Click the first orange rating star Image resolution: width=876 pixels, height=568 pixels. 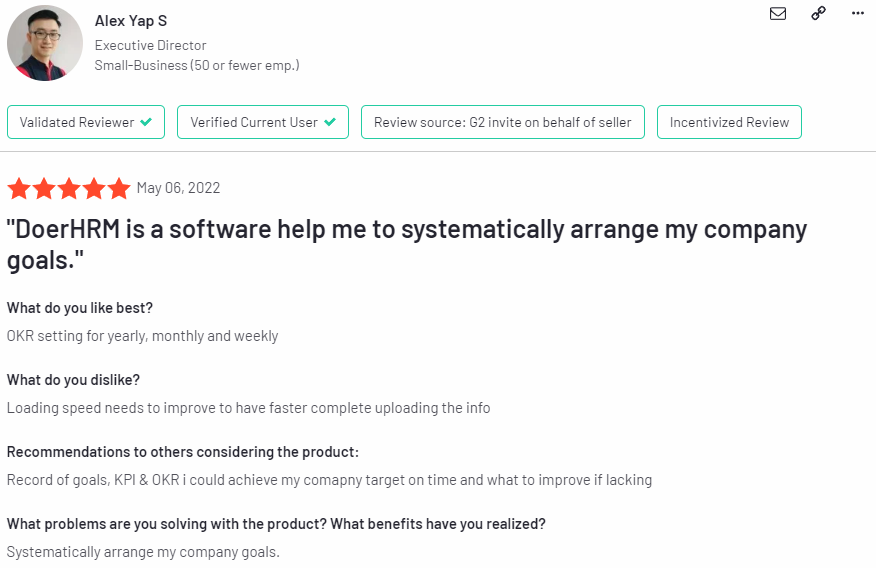point(19,188)
